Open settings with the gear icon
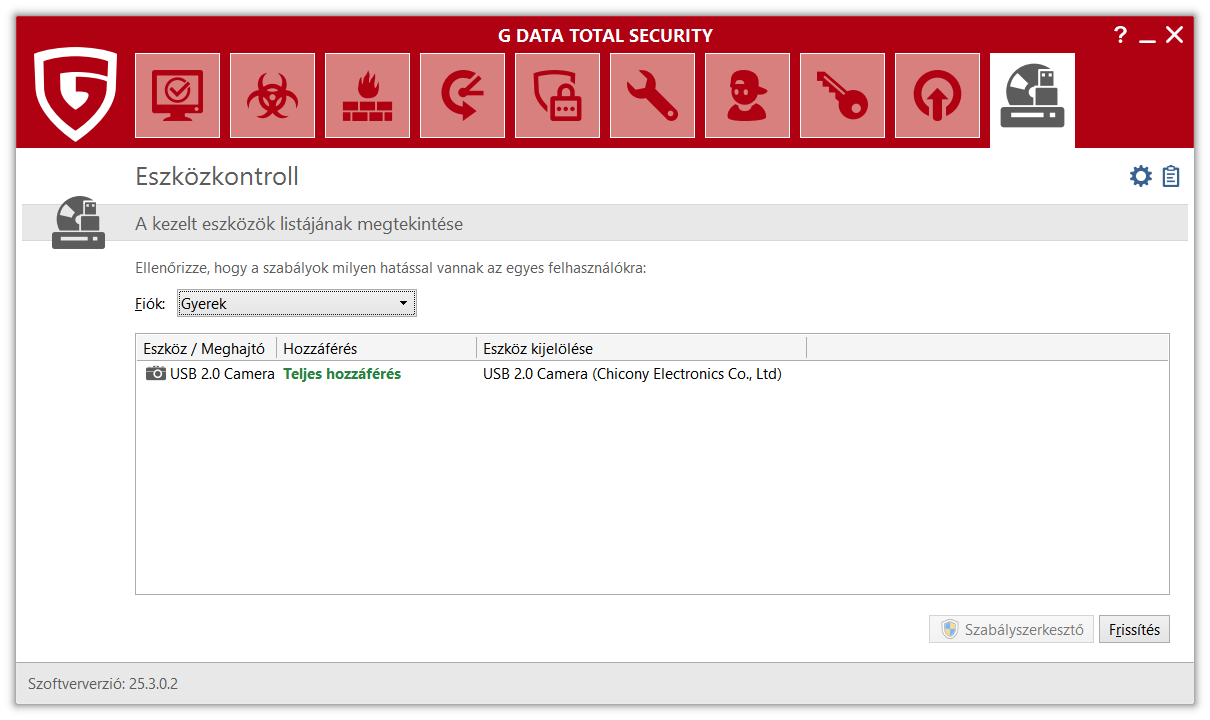 (1140, 177)
